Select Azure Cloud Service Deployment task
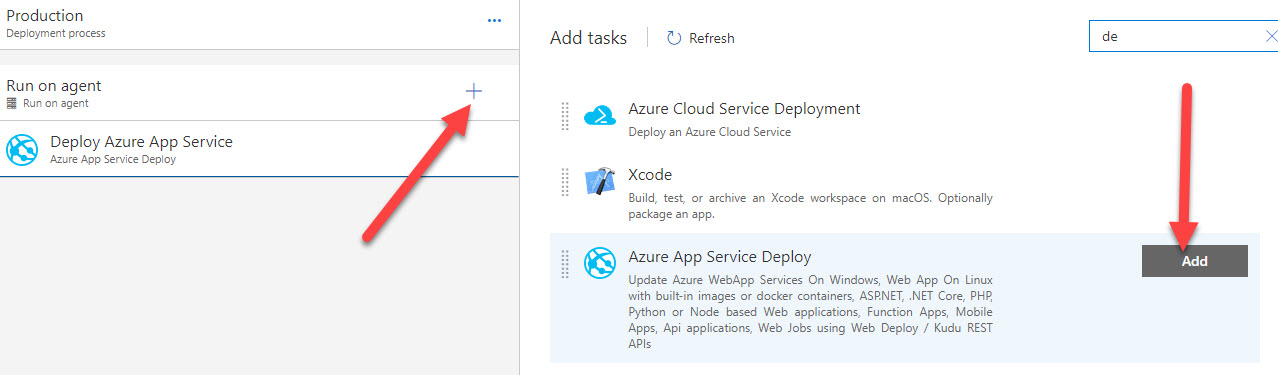Image resolution: width=1278 pixels, height=375 pixels. coord(744,108)
